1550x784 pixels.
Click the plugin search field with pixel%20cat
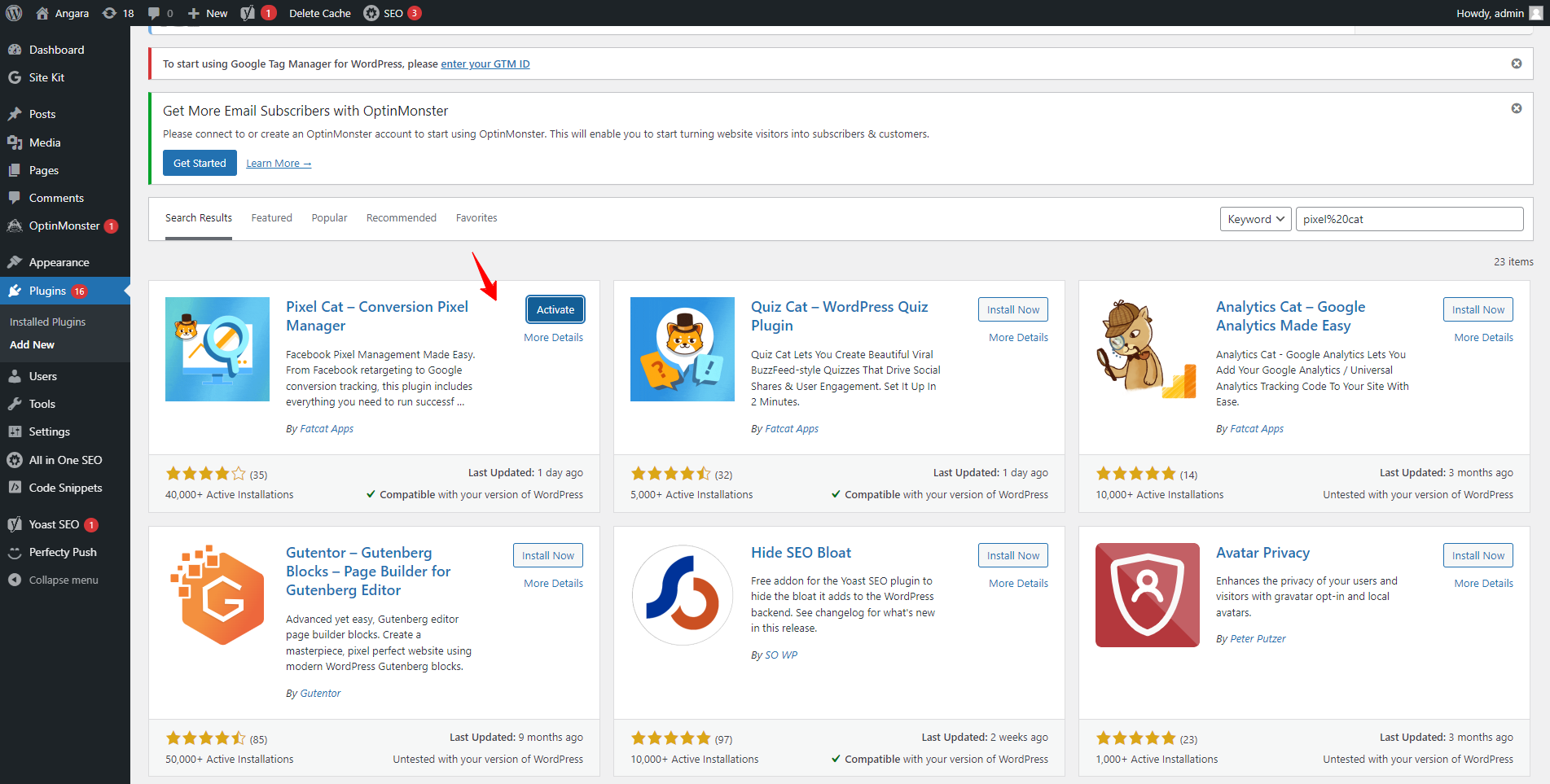tap(1409, 219)
